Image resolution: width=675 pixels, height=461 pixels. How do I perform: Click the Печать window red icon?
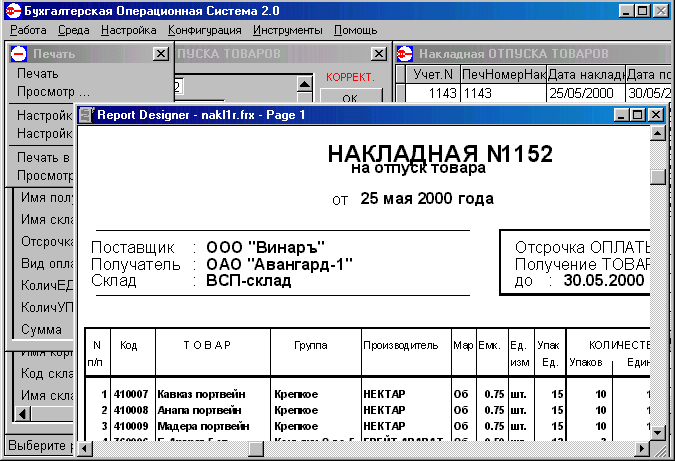(19, 54)
